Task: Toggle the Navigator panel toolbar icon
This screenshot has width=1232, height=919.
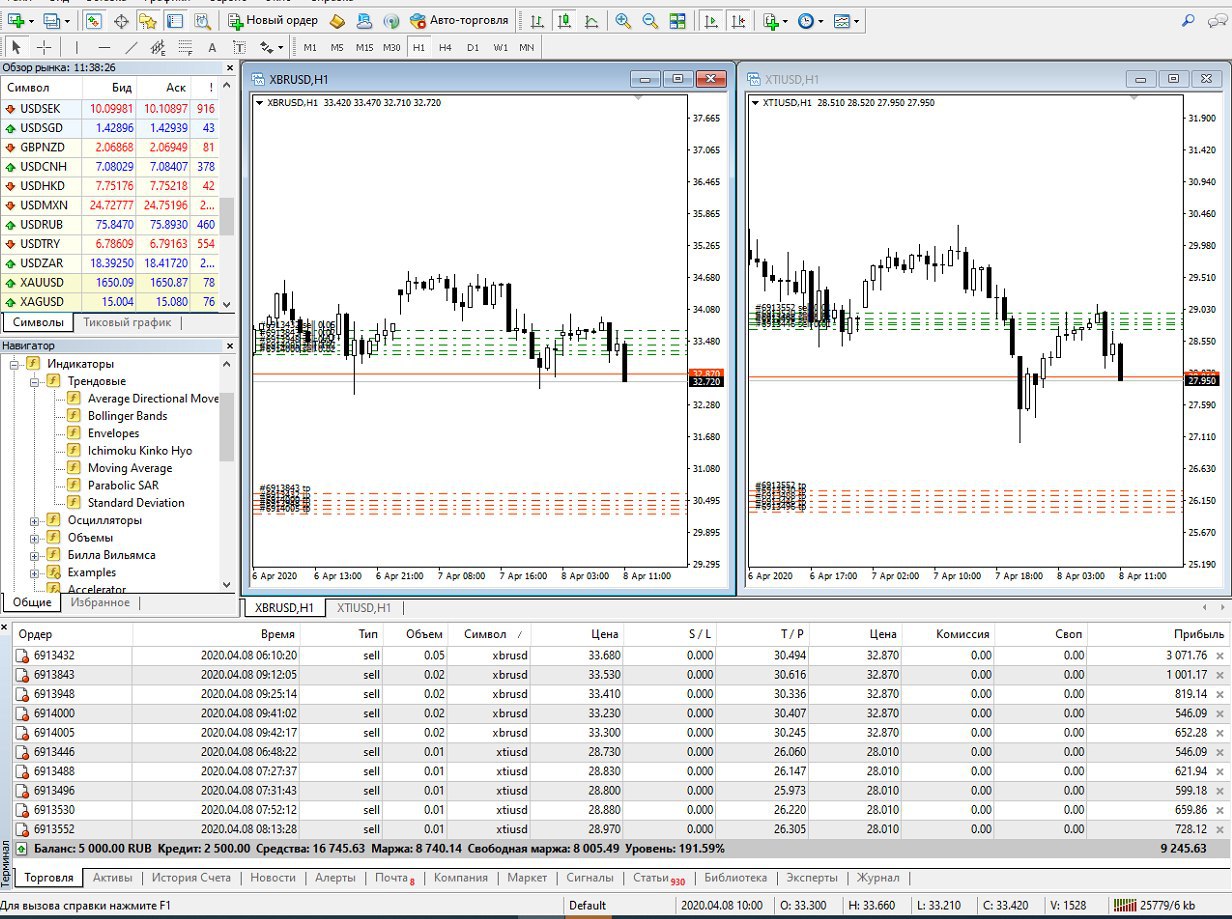Action: tap(147, 20)
